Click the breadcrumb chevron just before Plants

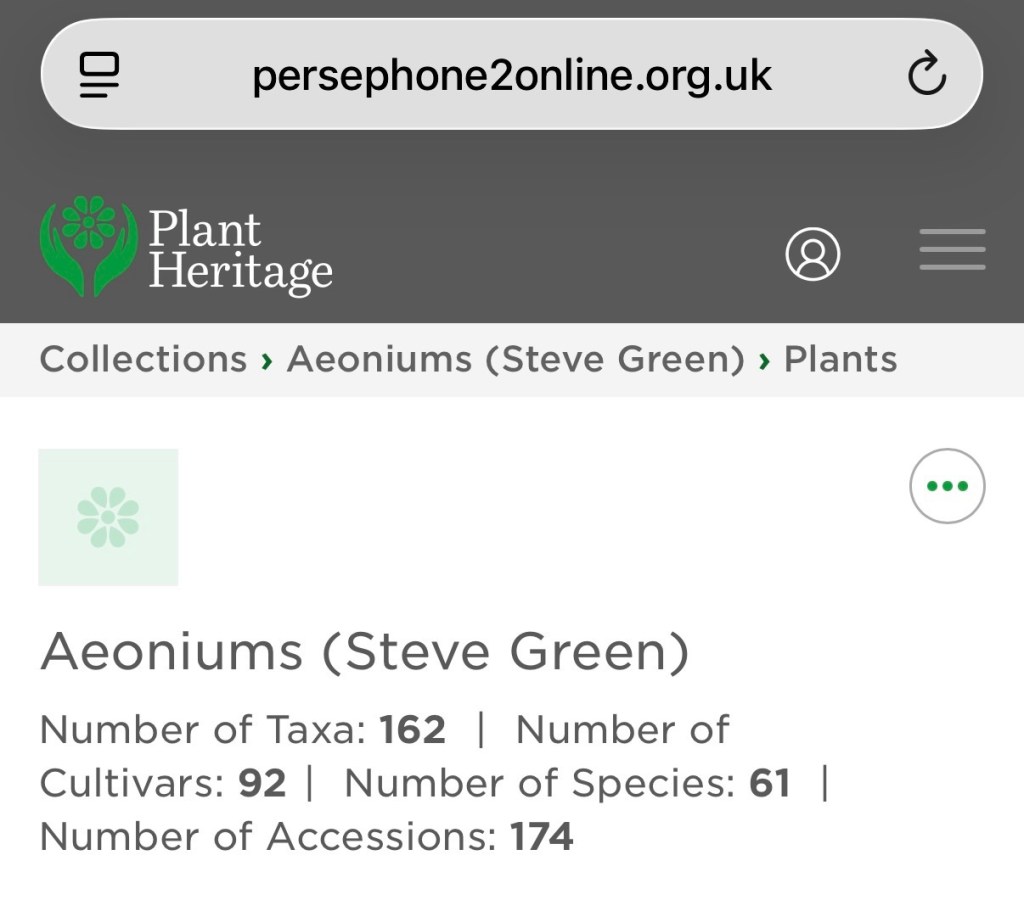(x=764, y=360)
